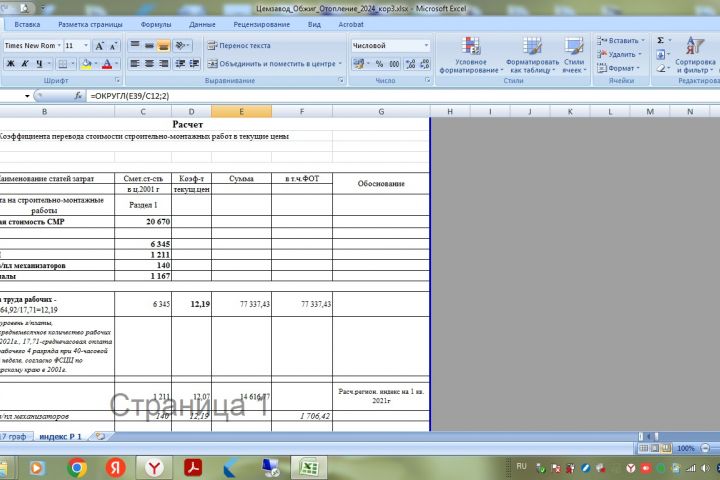Click Удалить cells button
The height and width of the screenshot is (480, 720).
[x=619, y=54]
